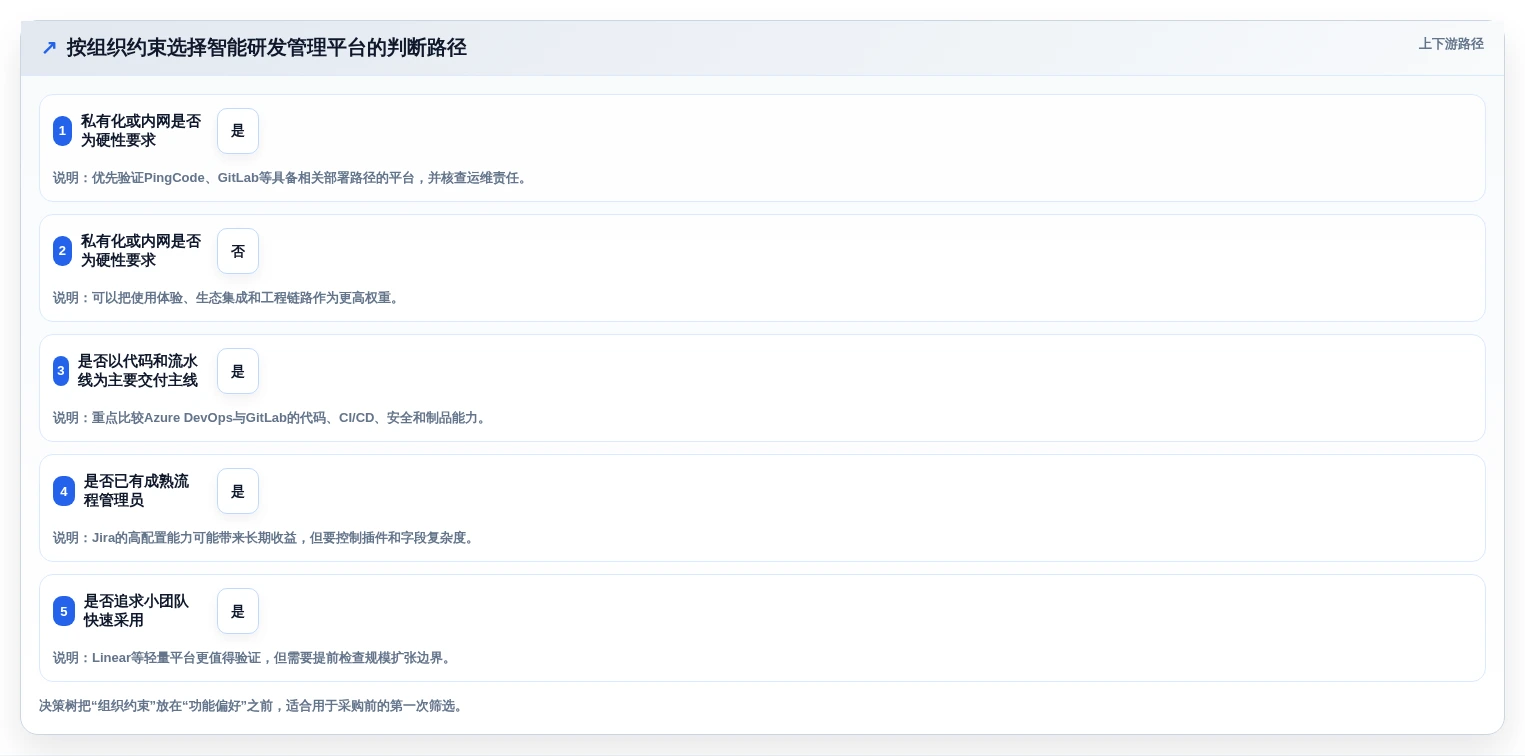Click the arrow icon beside the panel title
The image size is (1525, 756).
click(x=49, y=48)
